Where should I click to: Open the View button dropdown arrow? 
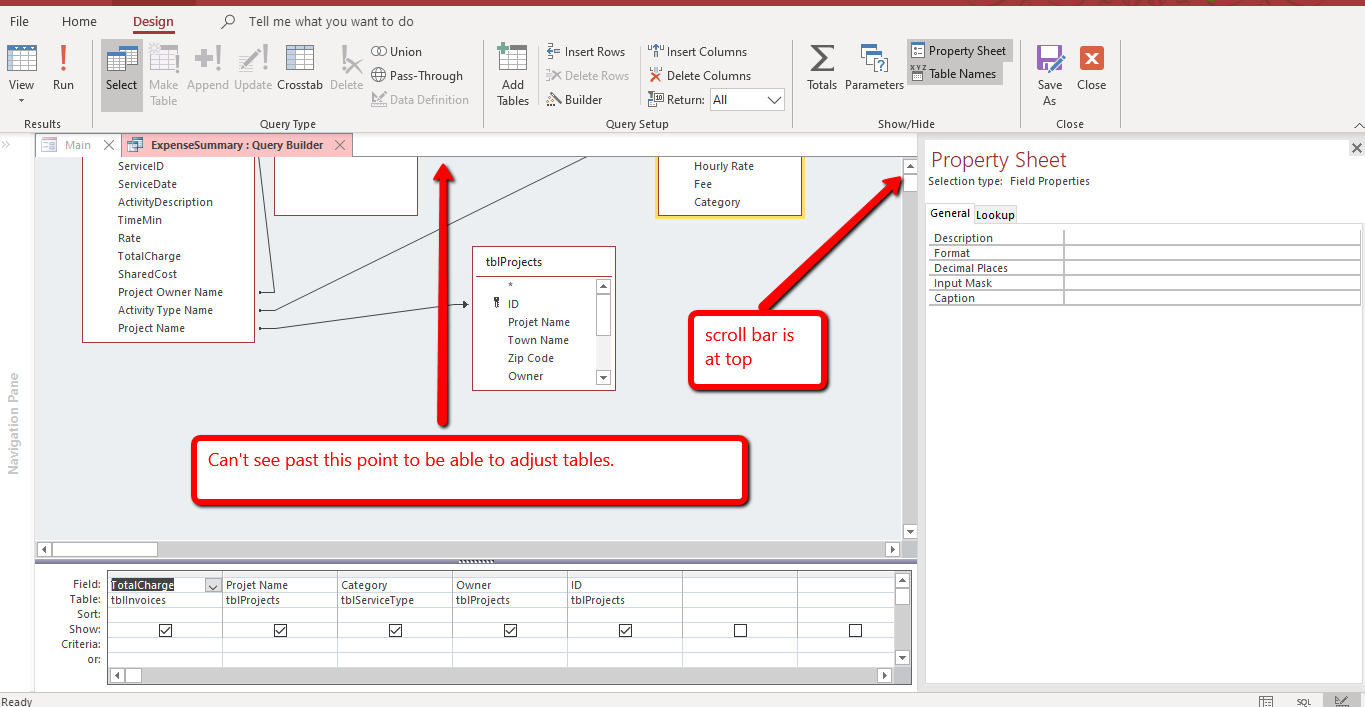pyautogui.click(x=21, y=100)
